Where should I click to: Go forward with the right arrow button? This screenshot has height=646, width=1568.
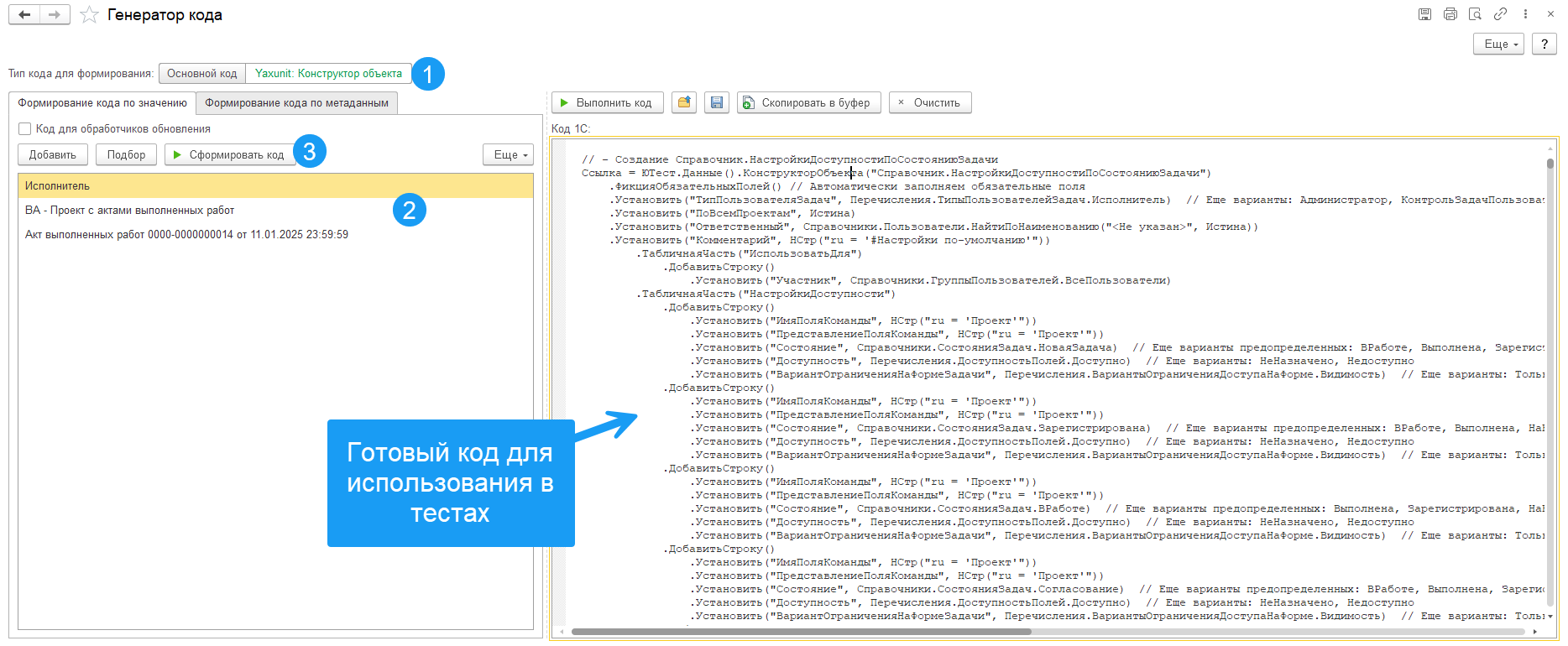pos(55,15)
